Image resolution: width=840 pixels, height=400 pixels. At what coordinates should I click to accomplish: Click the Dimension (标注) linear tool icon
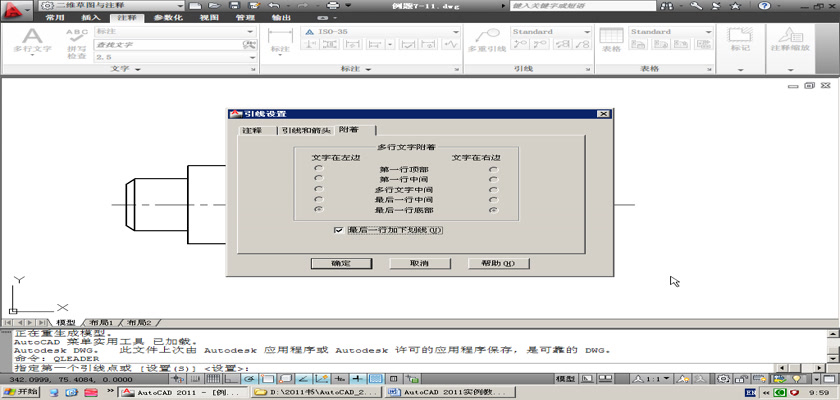coord(280,41)
